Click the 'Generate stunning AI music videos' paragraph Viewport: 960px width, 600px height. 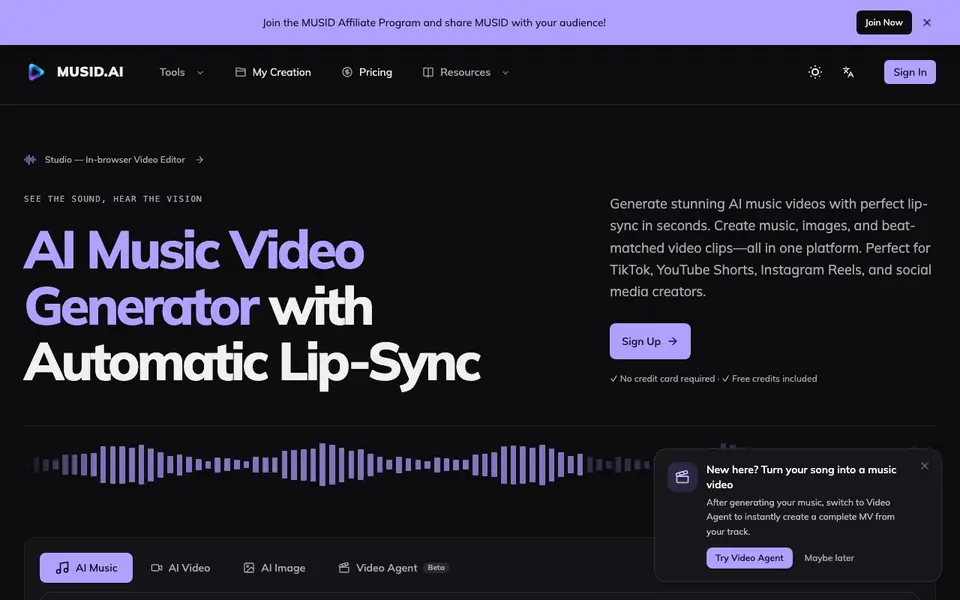[x=770, y=248]
